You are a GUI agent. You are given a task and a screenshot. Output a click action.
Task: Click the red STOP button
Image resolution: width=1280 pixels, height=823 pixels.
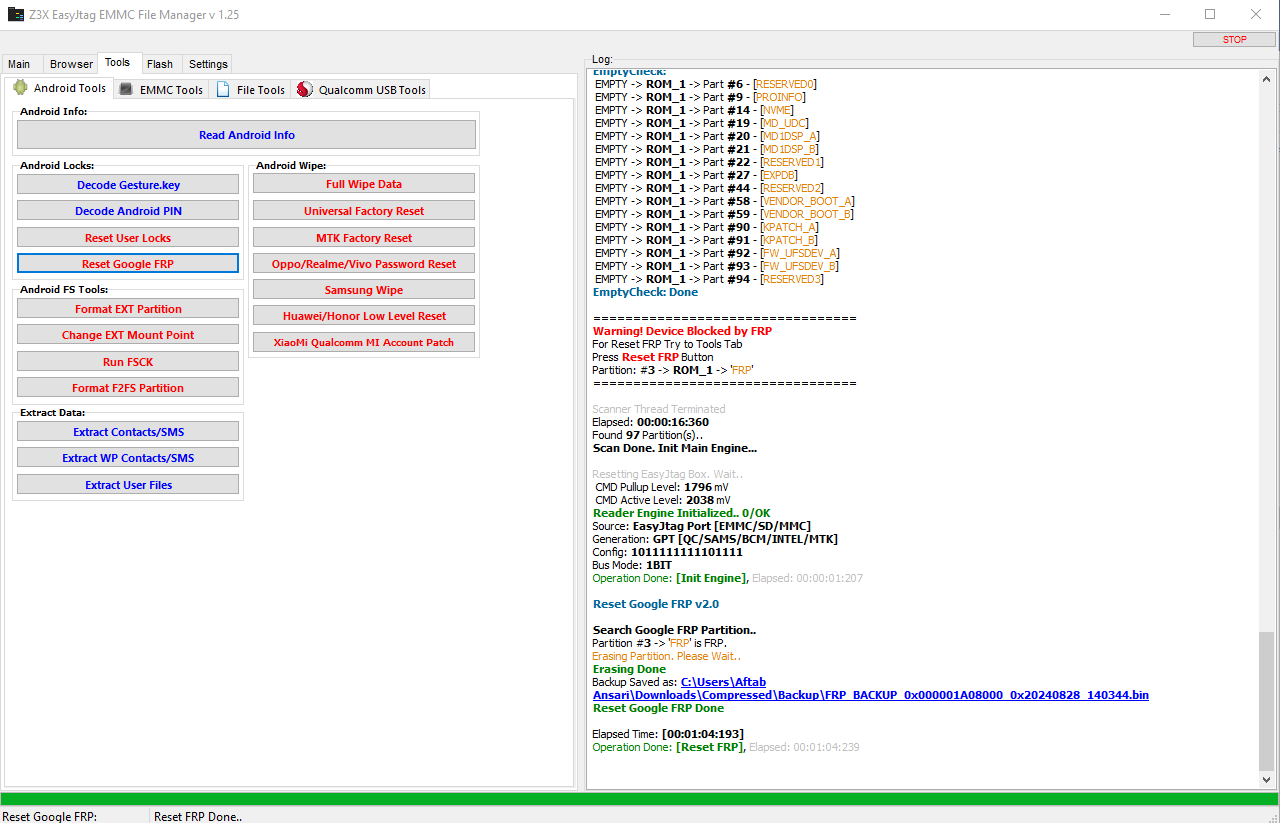coord(1235,40)
